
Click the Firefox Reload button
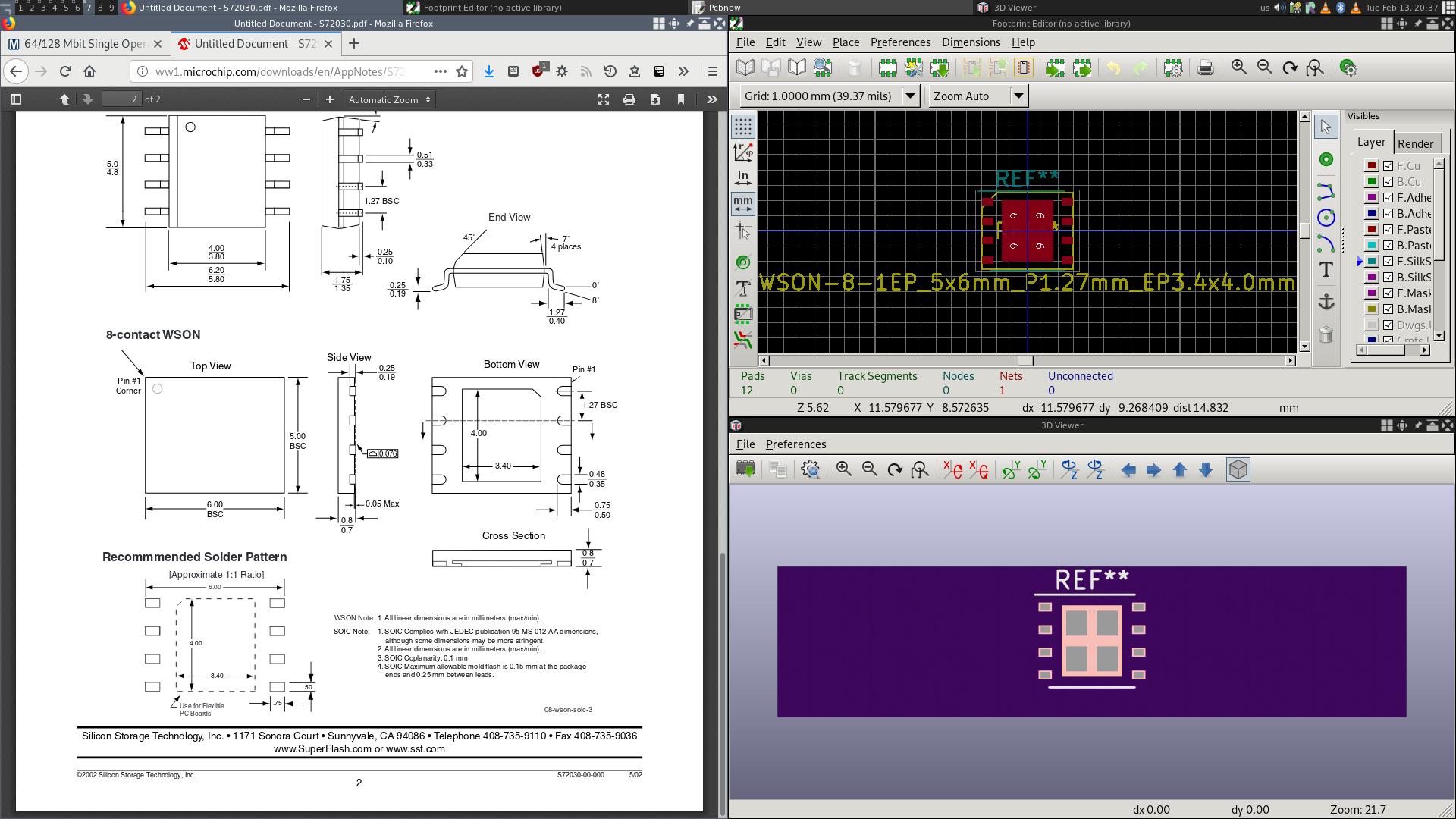click(x=65, y=71)
